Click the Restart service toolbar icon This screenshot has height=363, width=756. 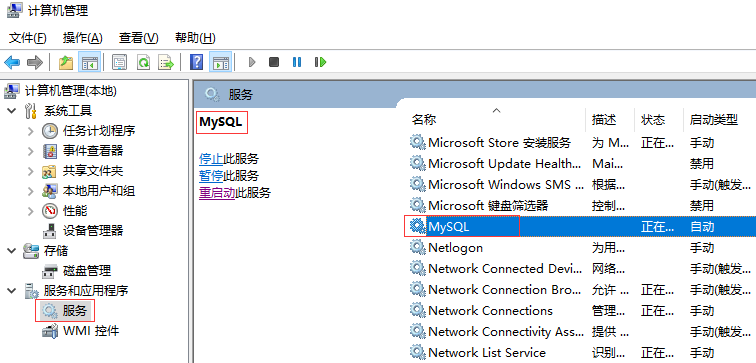[x=320, y=62]
